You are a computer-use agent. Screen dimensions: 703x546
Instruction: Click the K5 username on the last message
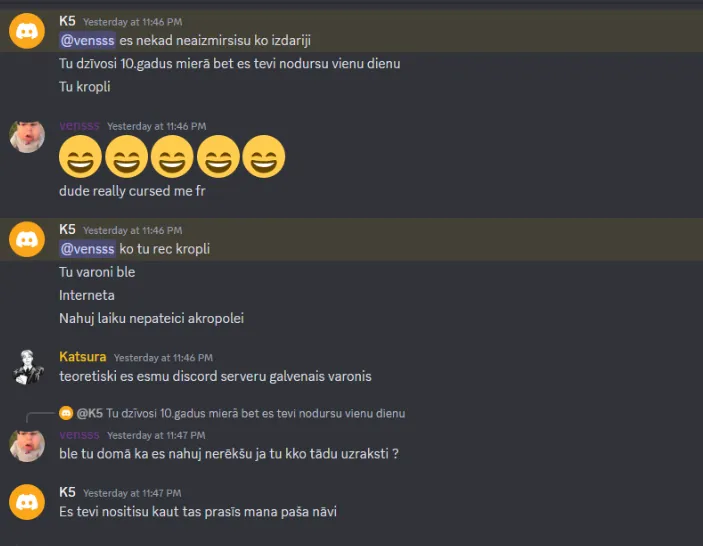click(x=67, y=492)
